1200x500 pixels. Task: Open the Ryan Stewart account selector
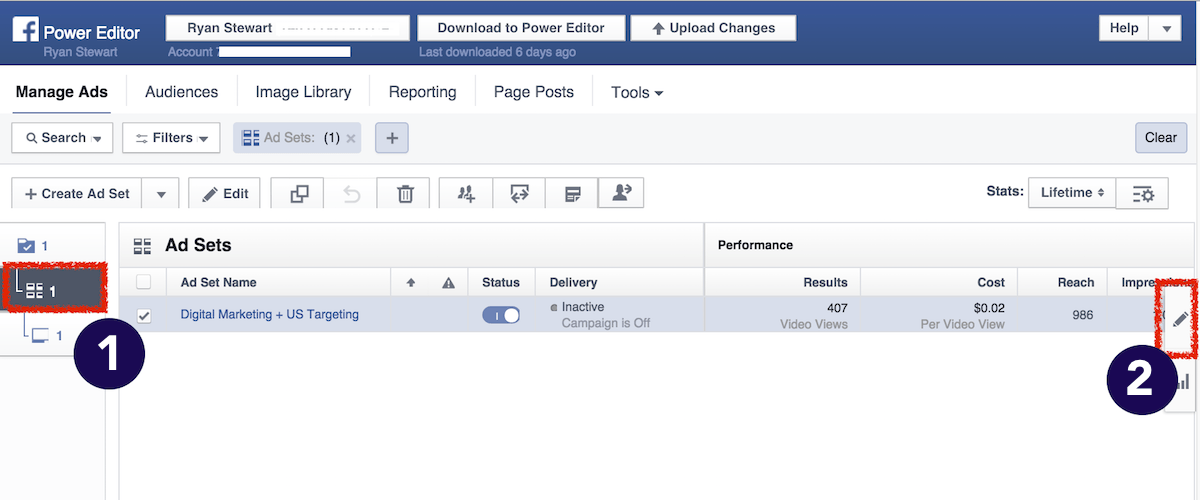point(287,28)
